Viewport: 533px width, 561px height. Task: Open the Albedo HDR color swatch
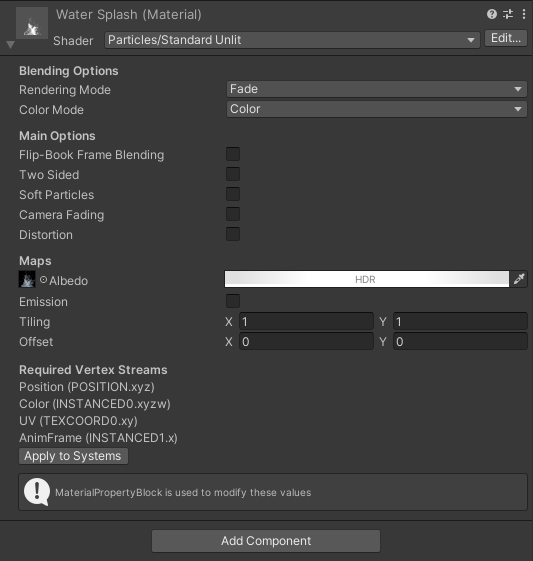pyautogui.click(x=367, y=279)
